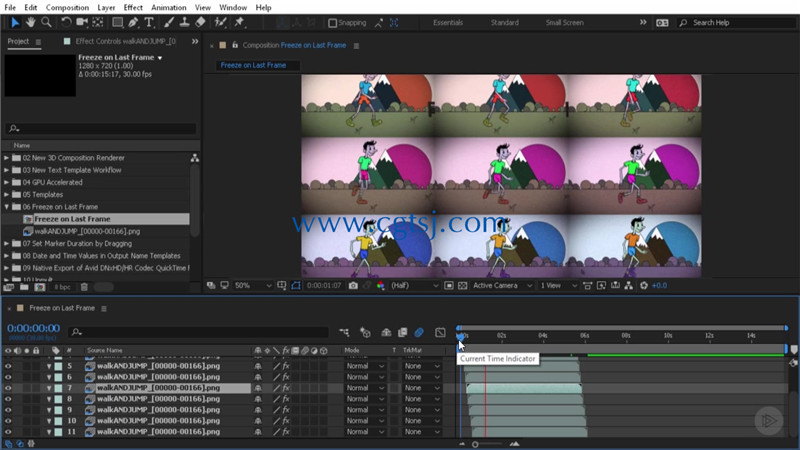Click the channel color display icon
The image size is (800, 450).
click(381, 286)
